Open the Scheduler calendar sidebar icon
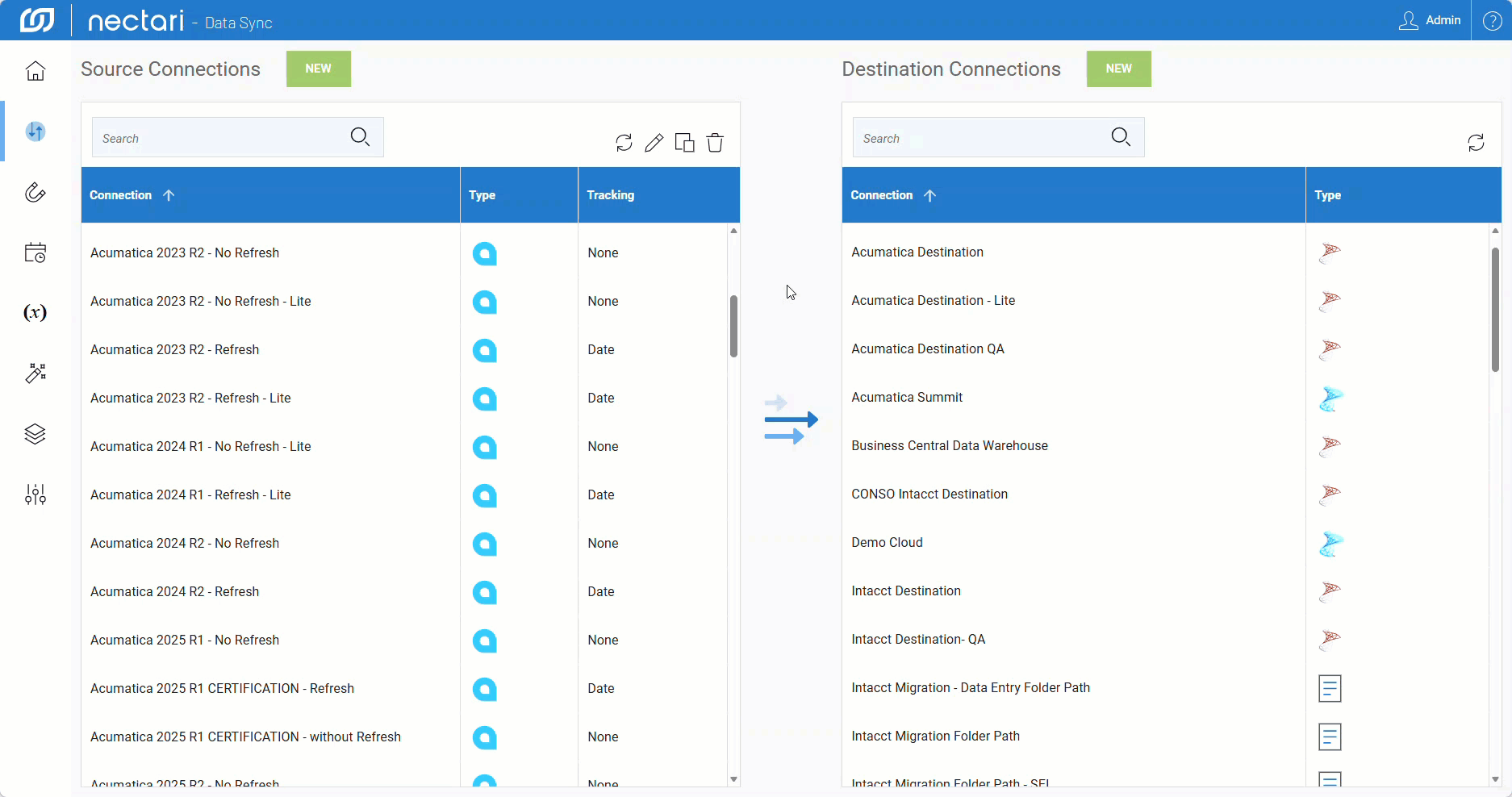 36,252
